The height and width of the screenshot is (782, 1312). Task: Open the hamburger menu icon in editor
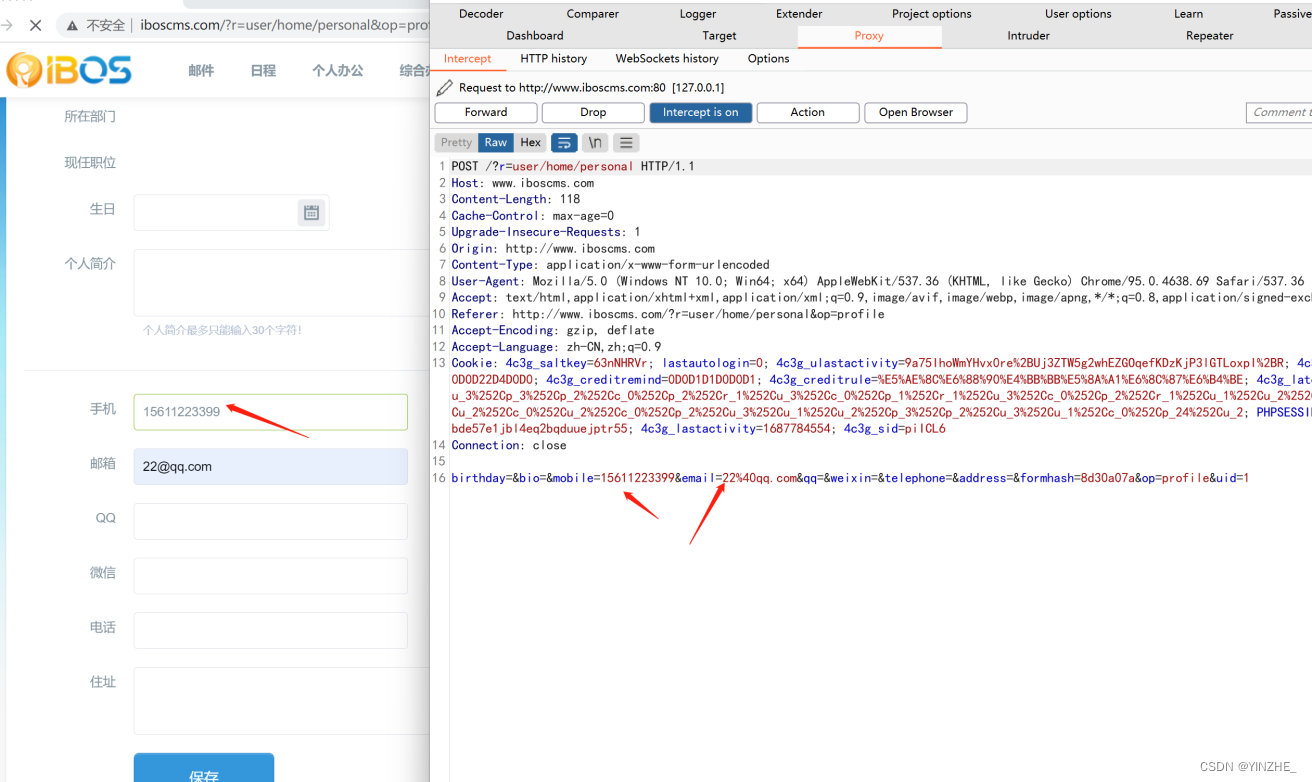click(x=626, y=143)
